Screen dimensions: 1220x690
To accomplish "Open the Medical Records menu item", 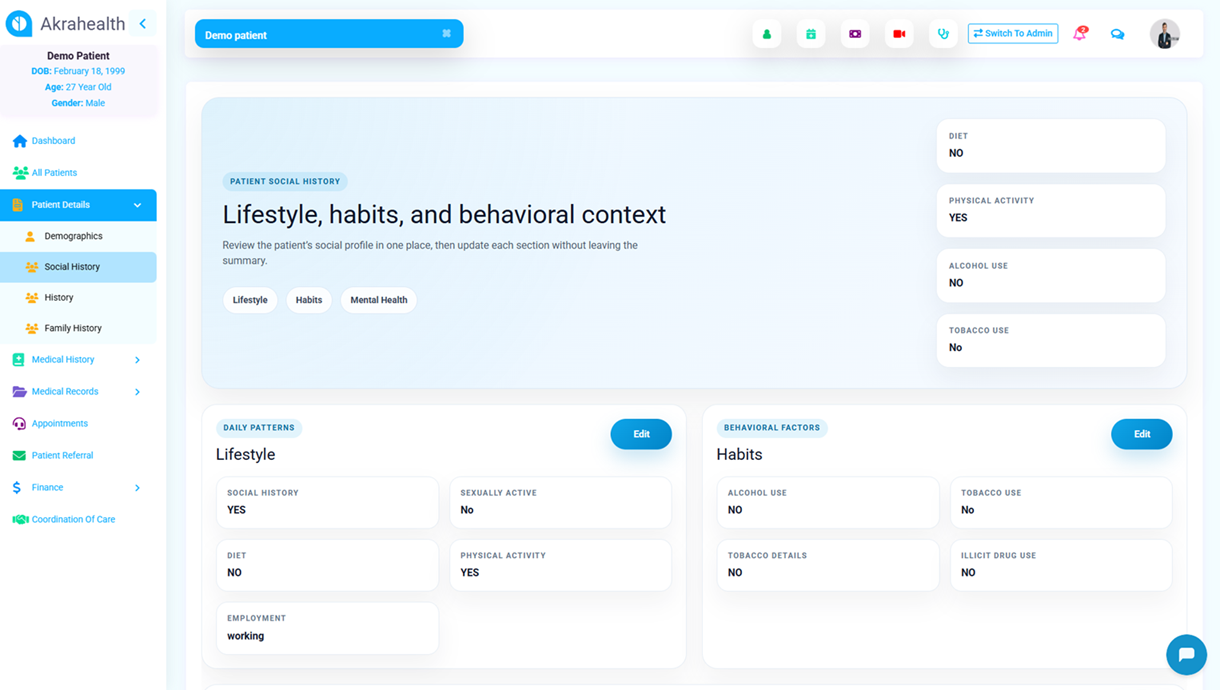I will coord(65,392).
